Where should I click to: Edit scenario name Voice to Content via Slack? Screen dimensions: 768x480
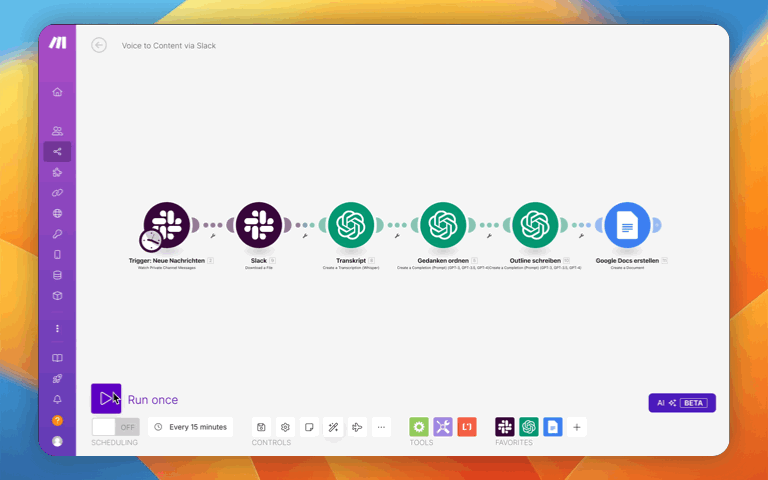[x=168, y=46]
